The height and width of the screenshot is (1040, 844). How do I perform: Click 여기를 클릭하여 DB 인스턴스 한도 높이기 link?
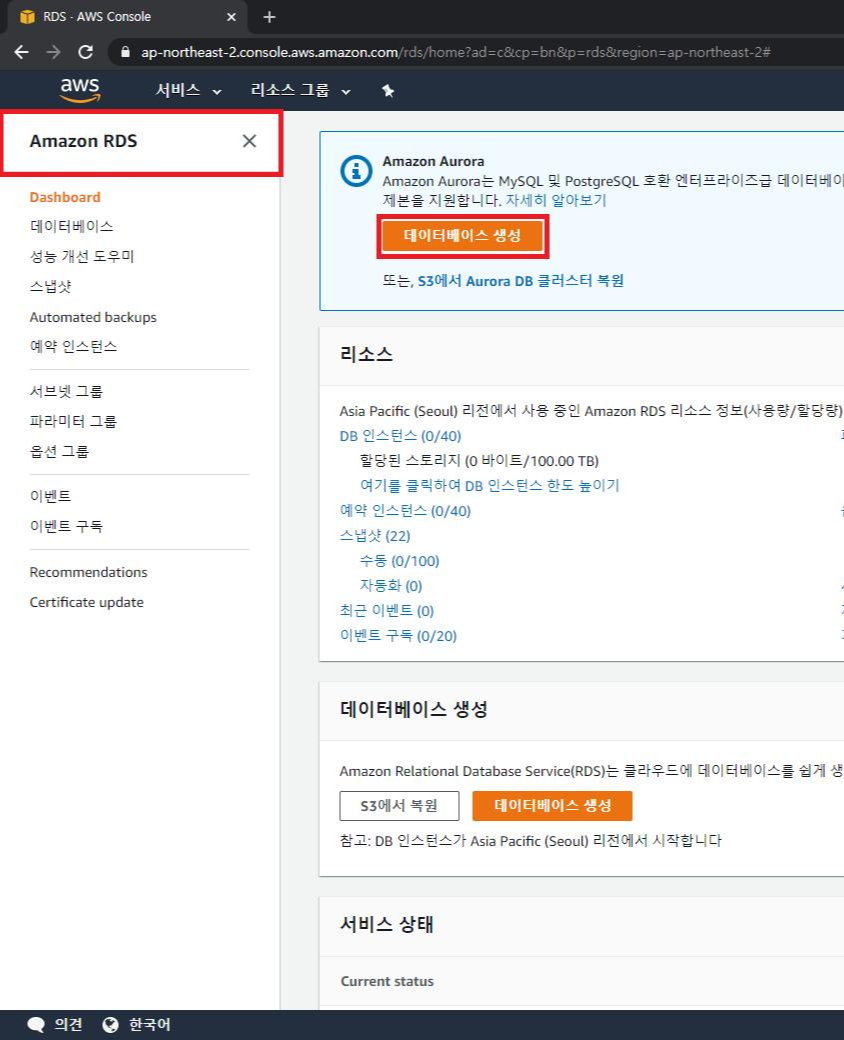tap(490, 486)
